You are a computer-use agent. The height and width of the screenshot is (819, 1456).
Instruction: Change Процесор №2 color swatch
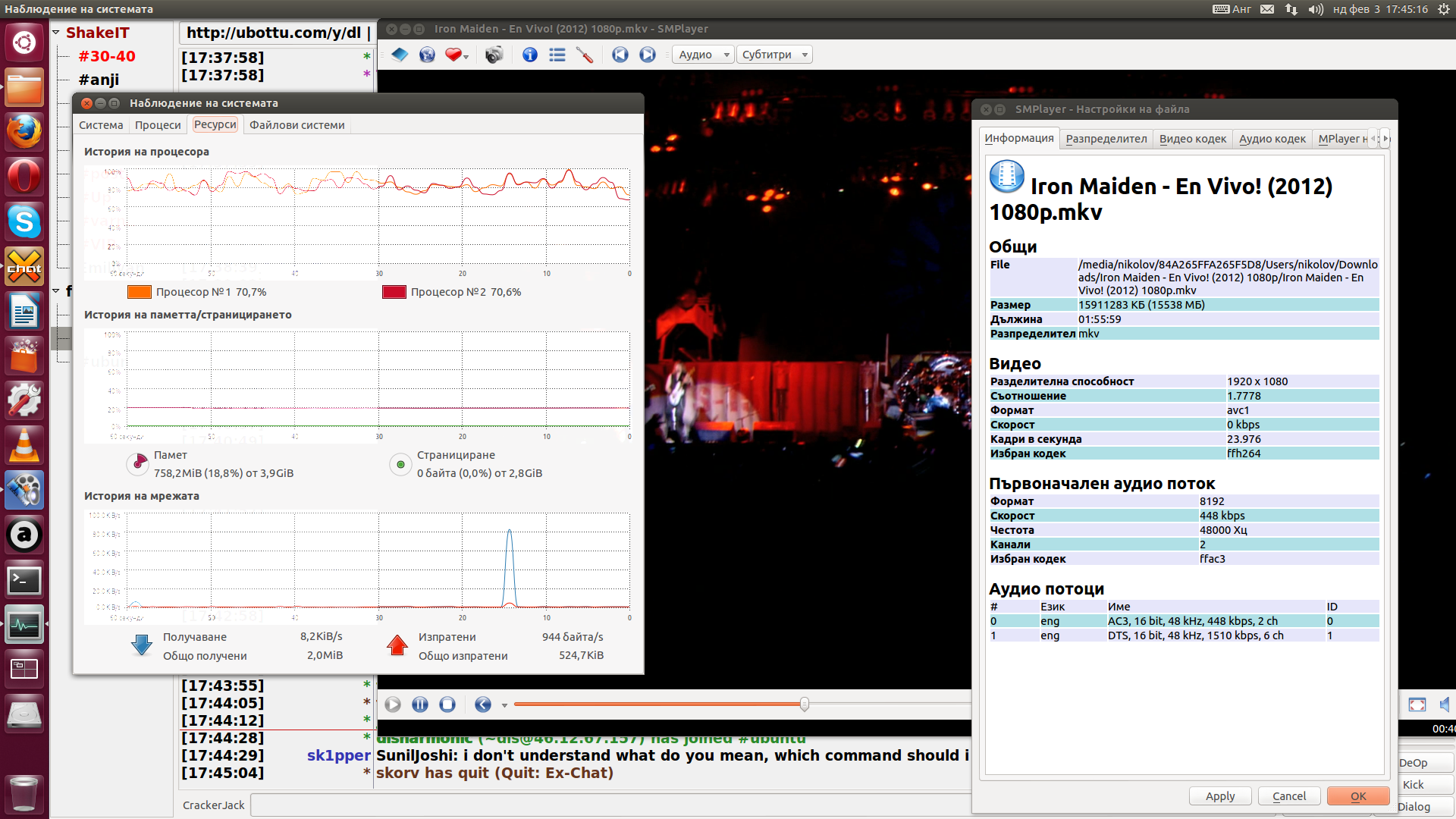tap(394, 292)
